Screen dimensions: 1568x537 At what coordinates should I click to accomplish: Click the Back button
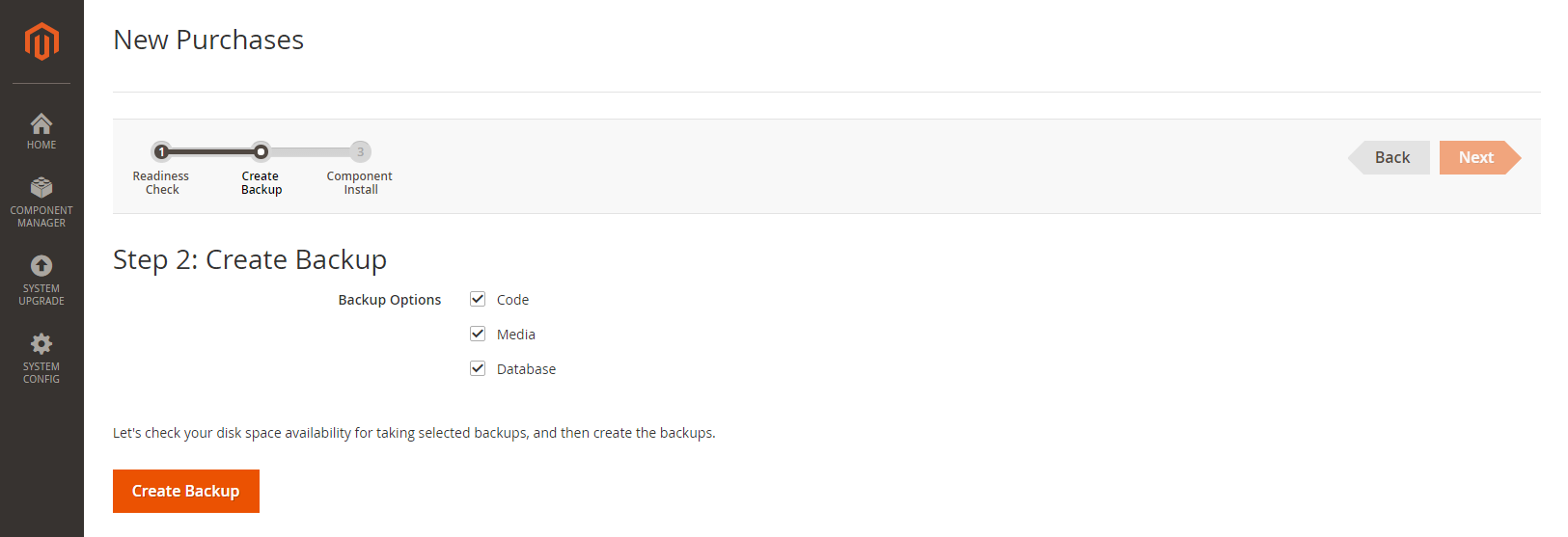click(1391, 157)
